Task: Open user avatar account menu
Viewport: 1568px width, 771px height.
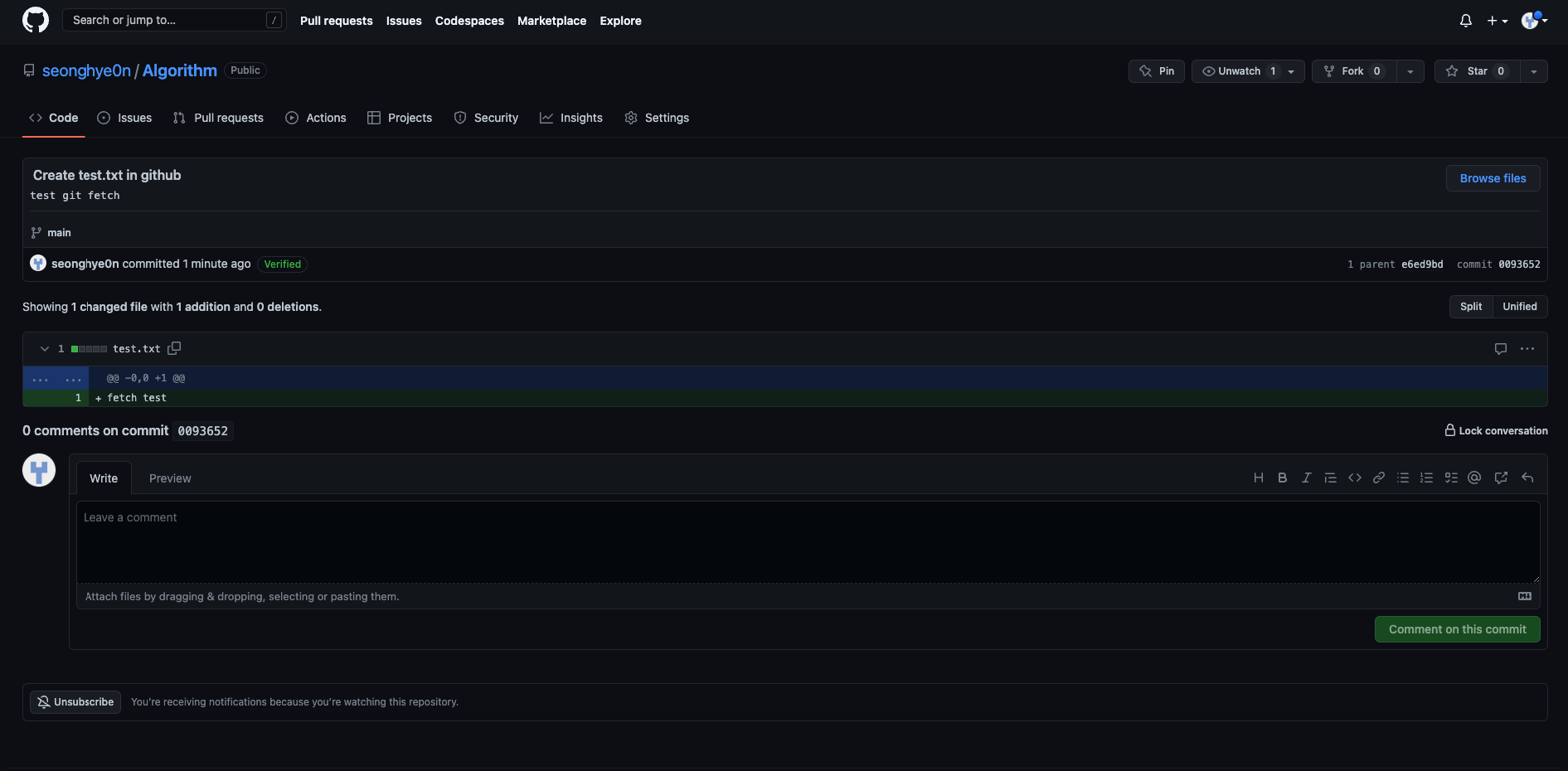Action: click(1534, 20)
